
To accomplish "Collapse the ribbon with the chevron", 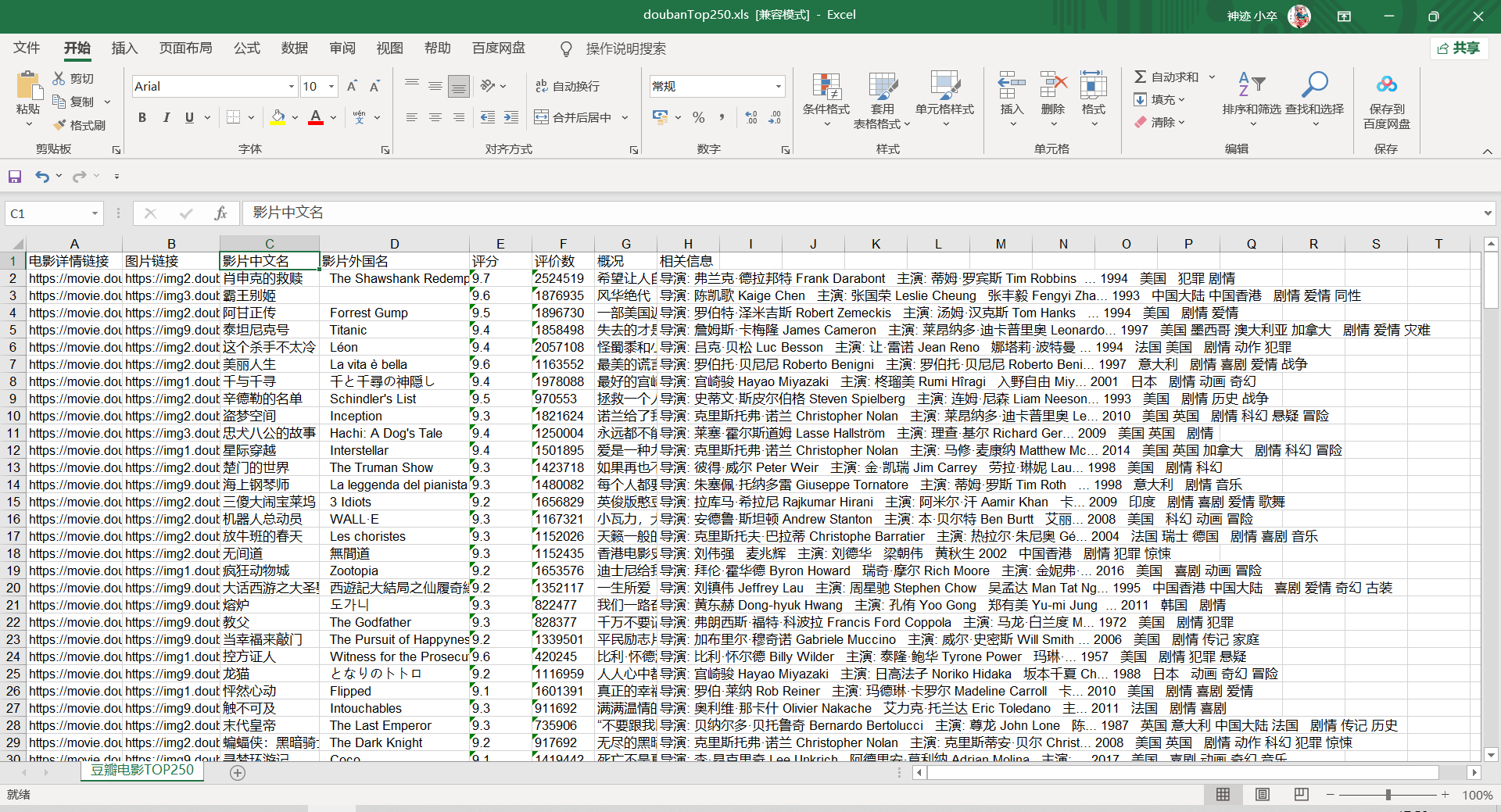I will pyautogui.click(x=1487, y=151).
